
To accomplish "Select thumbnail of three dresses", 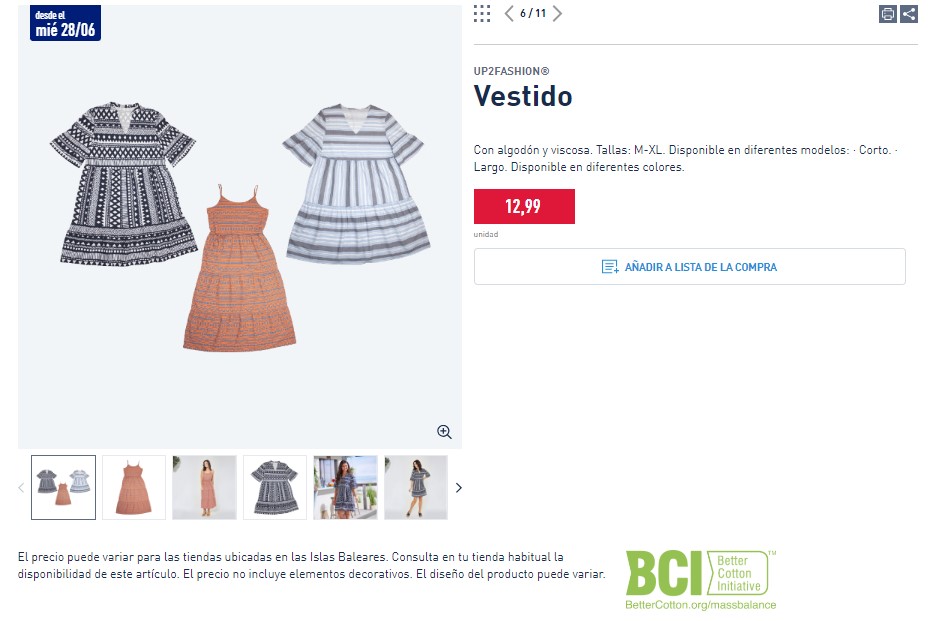I will [x=63, y=487].
